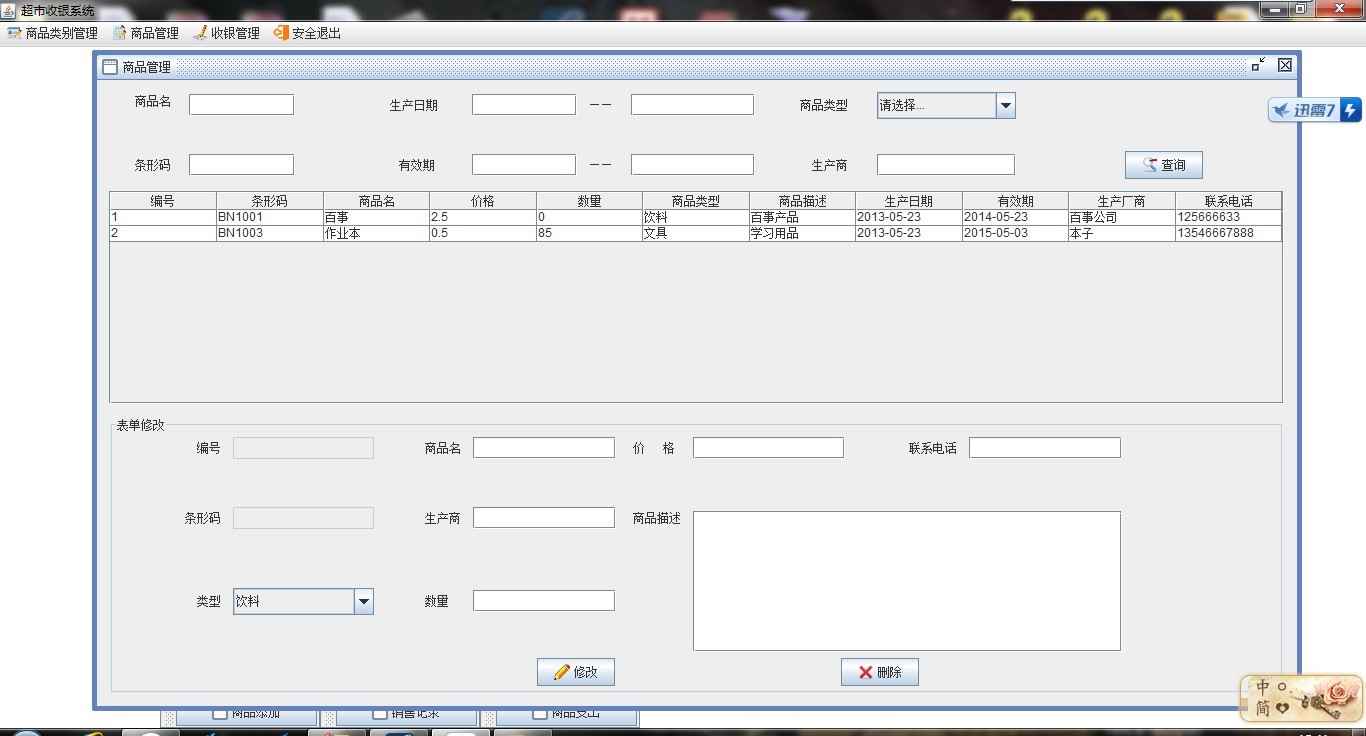The width and height of the screenshot is (1366, 736).
Task: Select the BN1001 table cell
Action: pyautogui.click(x=269, y=217)
